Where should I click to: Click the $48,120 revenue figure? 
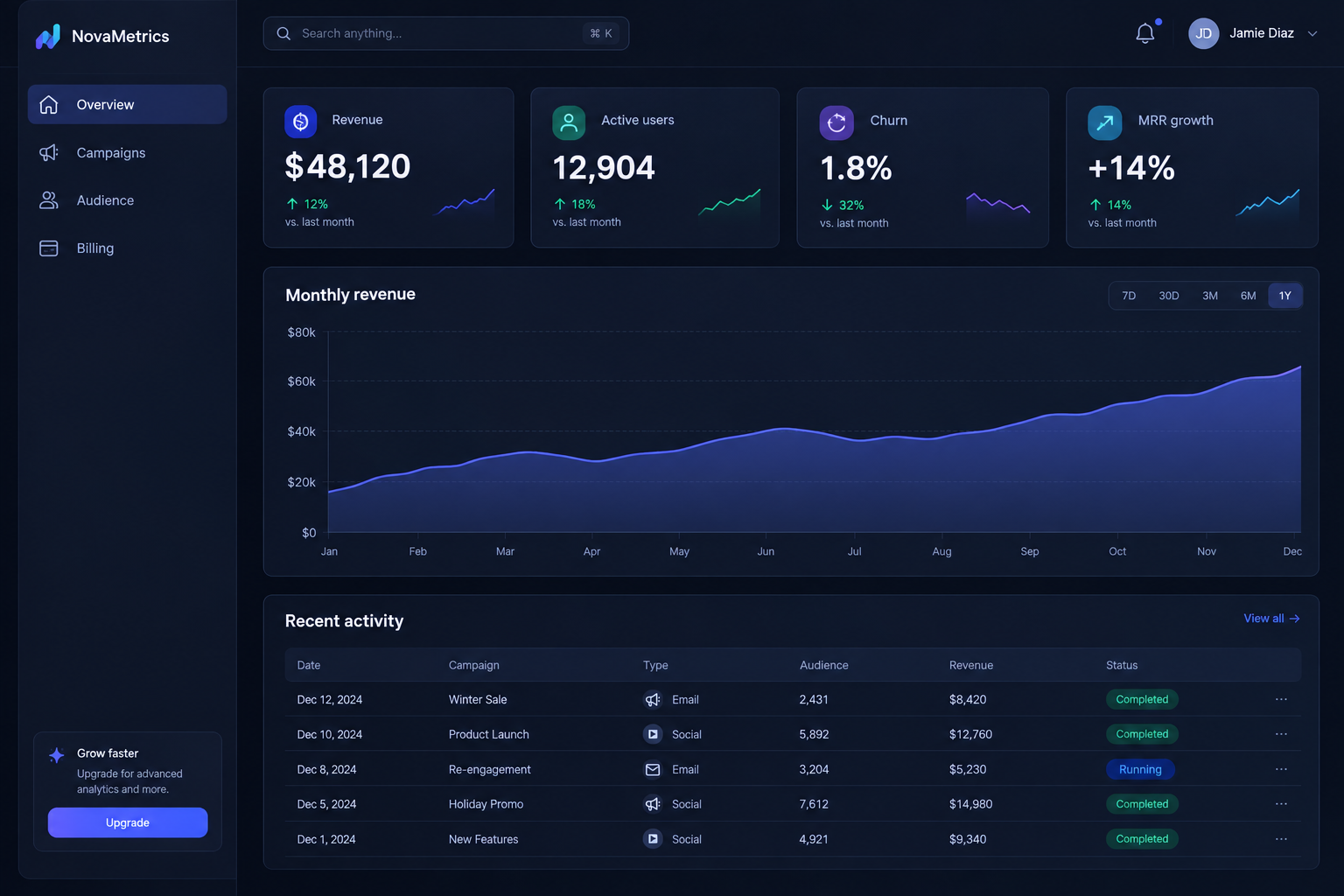click(x=347, y=166)
